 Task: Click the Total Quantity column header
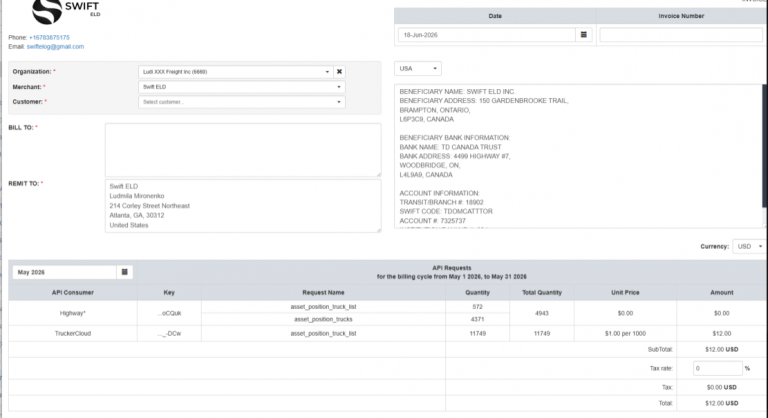(542, 293)
